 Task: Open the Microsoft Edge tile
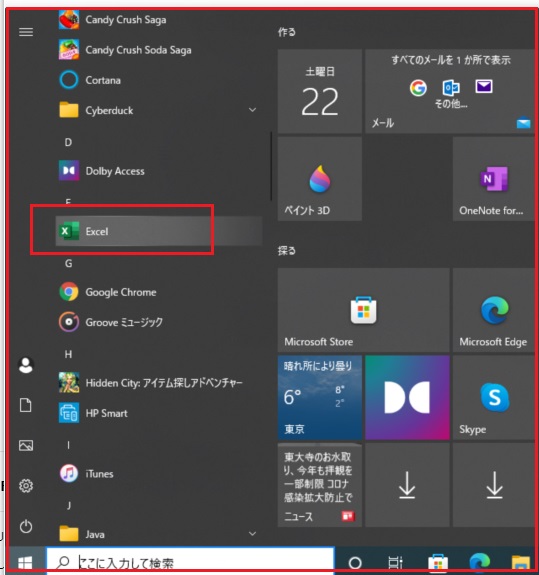[x=494, y=310]
